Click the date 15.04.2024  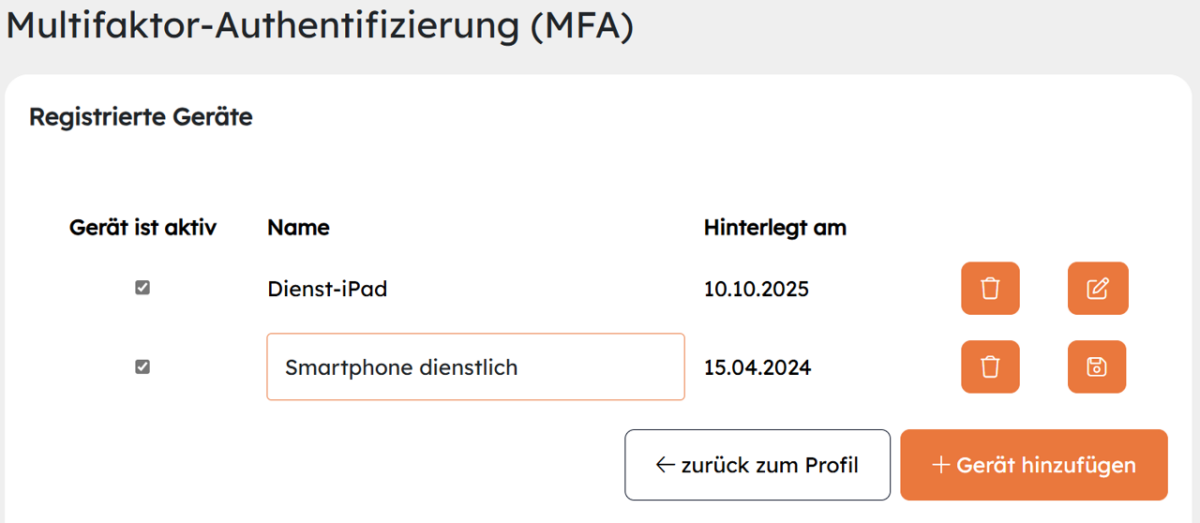(757, 367)
